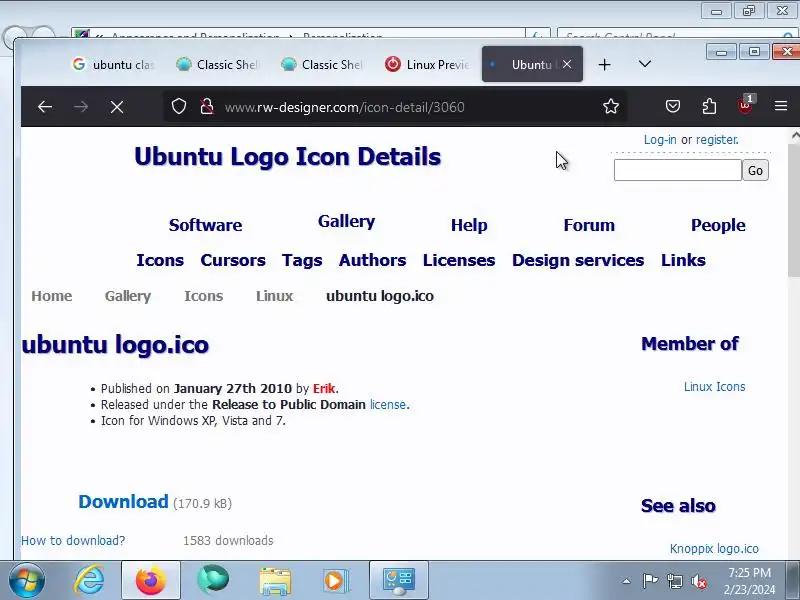Go to Home breadcrumb
800x600 pixels.
point(52,296)
